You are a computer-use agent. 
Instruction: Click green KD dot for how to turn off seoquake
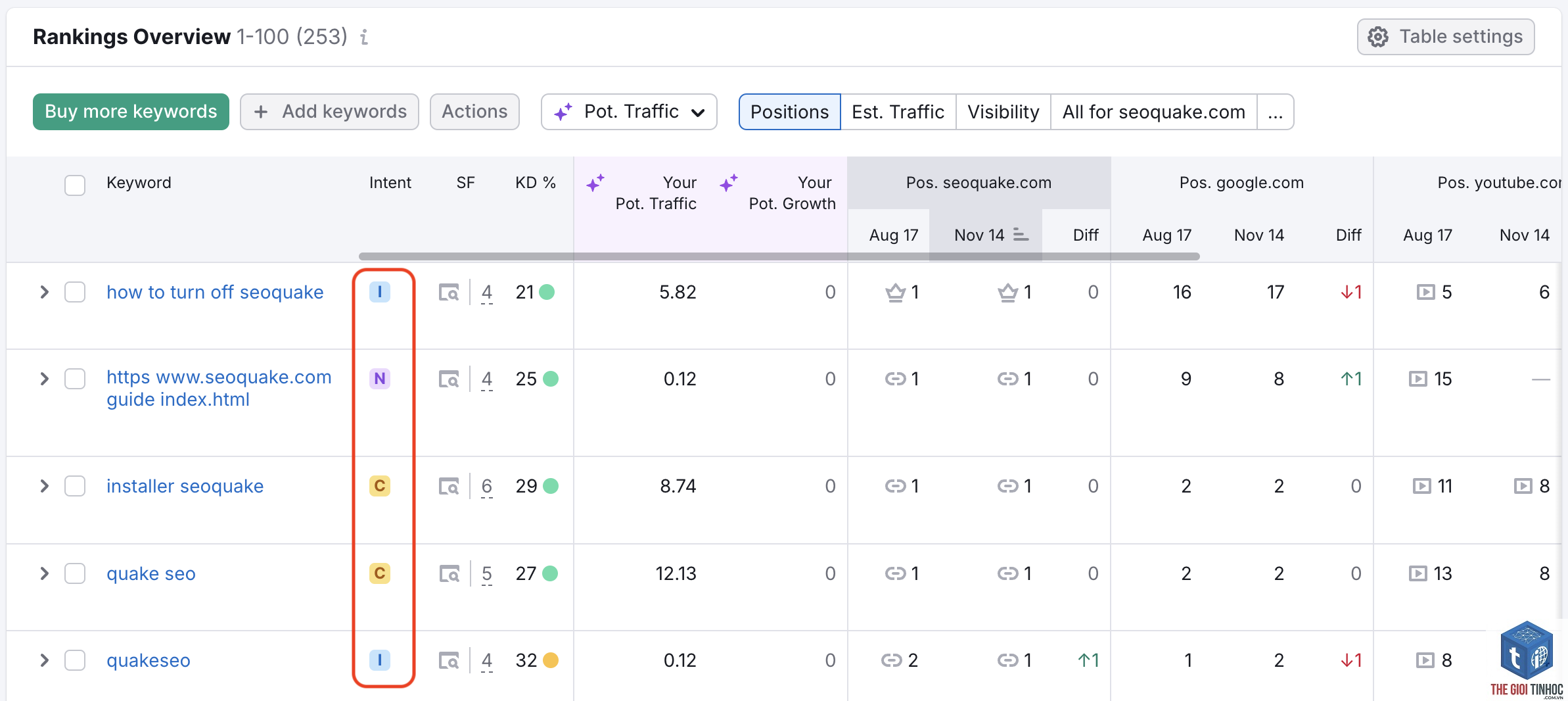(547, 292)
